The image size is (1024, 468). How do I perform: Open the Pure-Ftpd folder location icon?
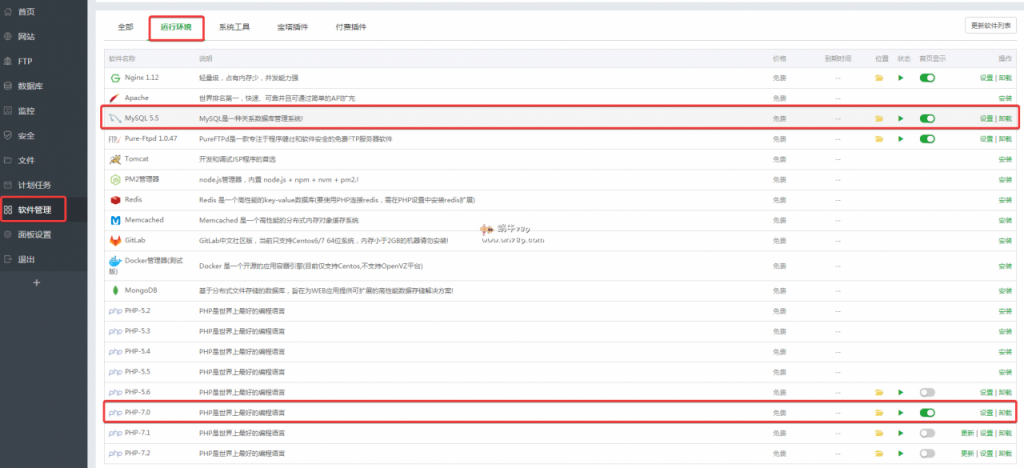coord(879,139)
